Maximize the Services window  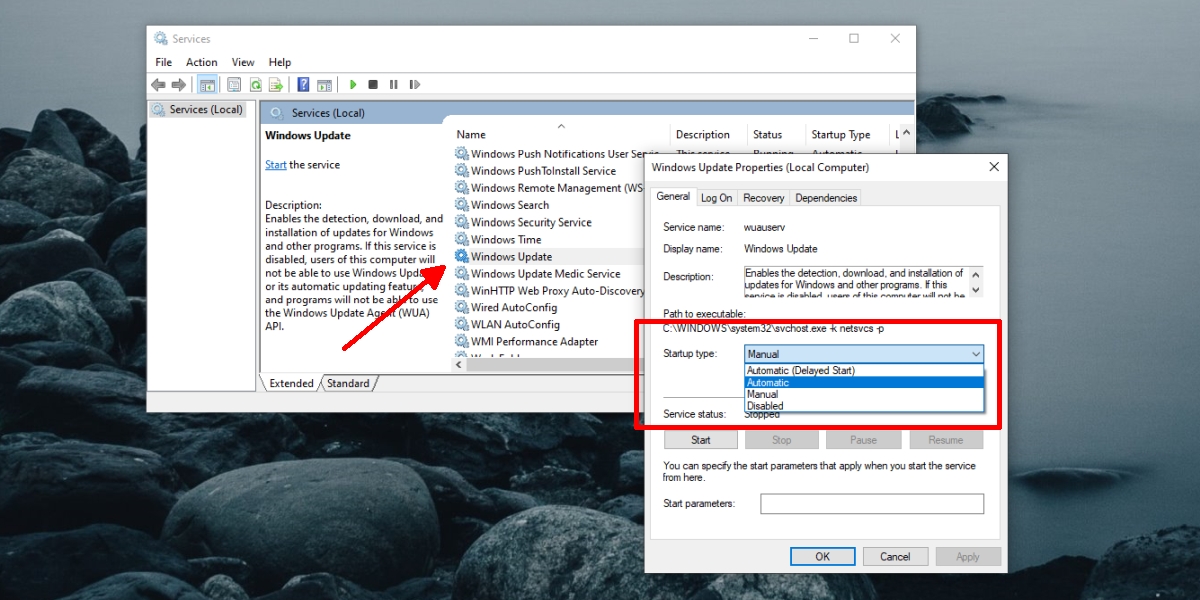click(x=854, y=39)
